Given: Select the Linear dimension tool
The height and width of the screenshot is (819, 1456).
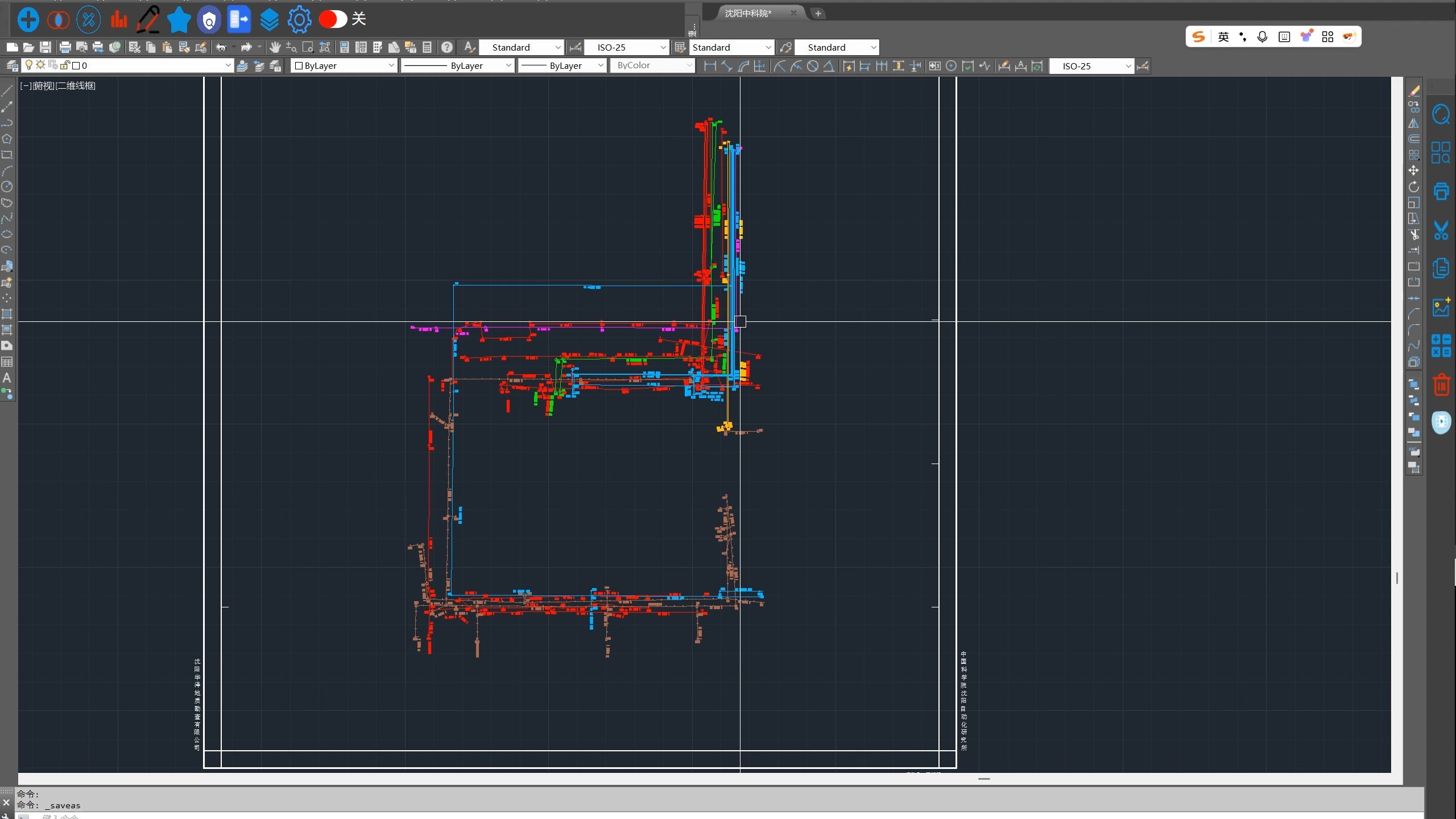Looking at the screenshot, I should click(710, 66).
